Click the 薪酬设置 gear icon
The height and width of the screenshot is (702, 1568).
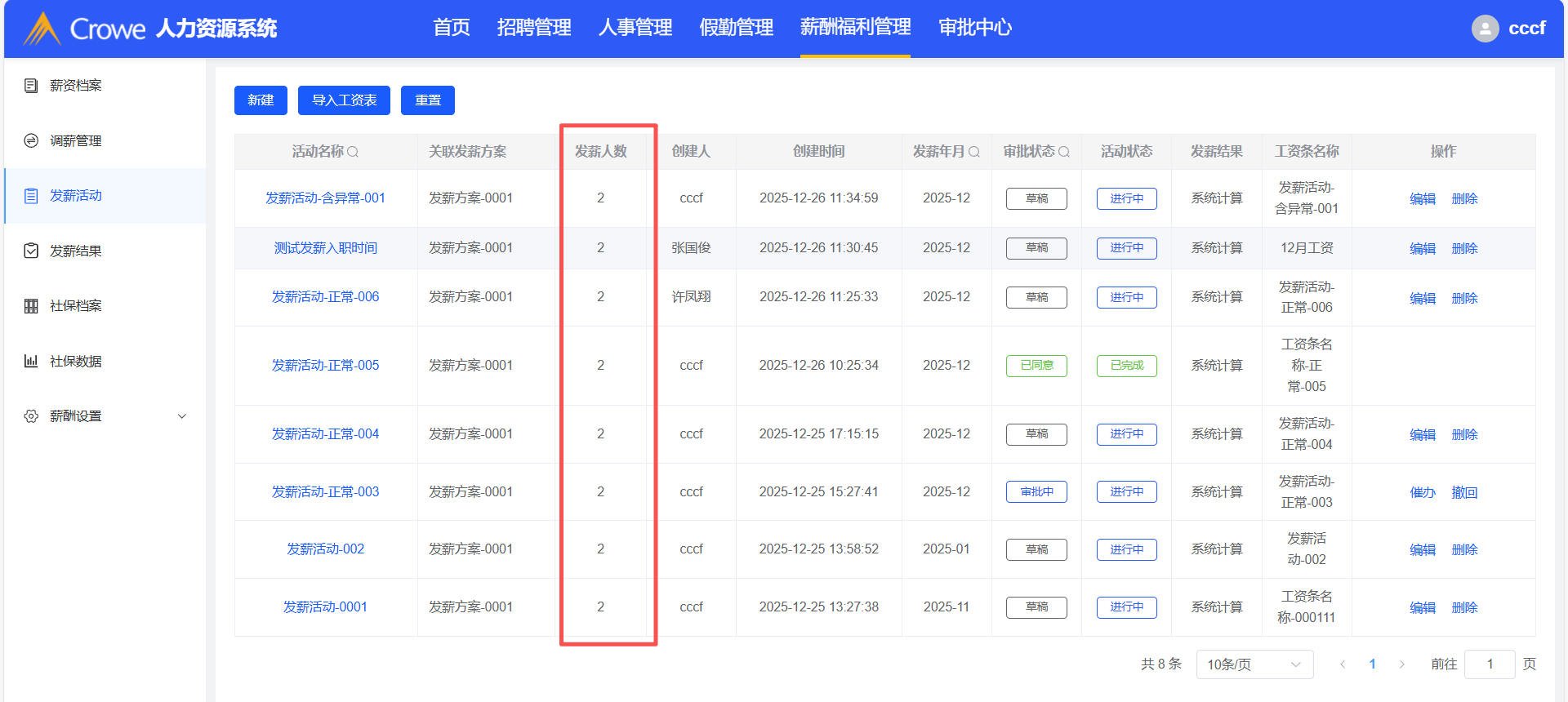tap(31, 416)
